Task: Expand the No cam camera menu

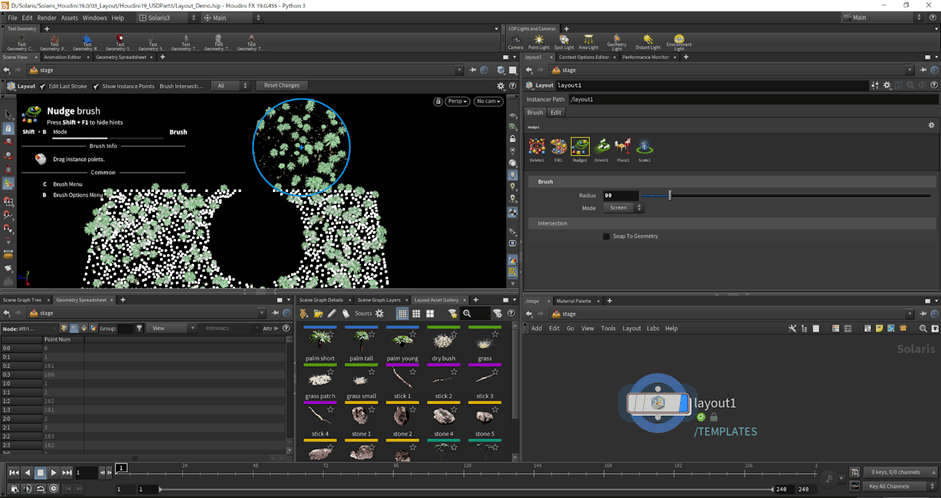Action: click(488, 101)
